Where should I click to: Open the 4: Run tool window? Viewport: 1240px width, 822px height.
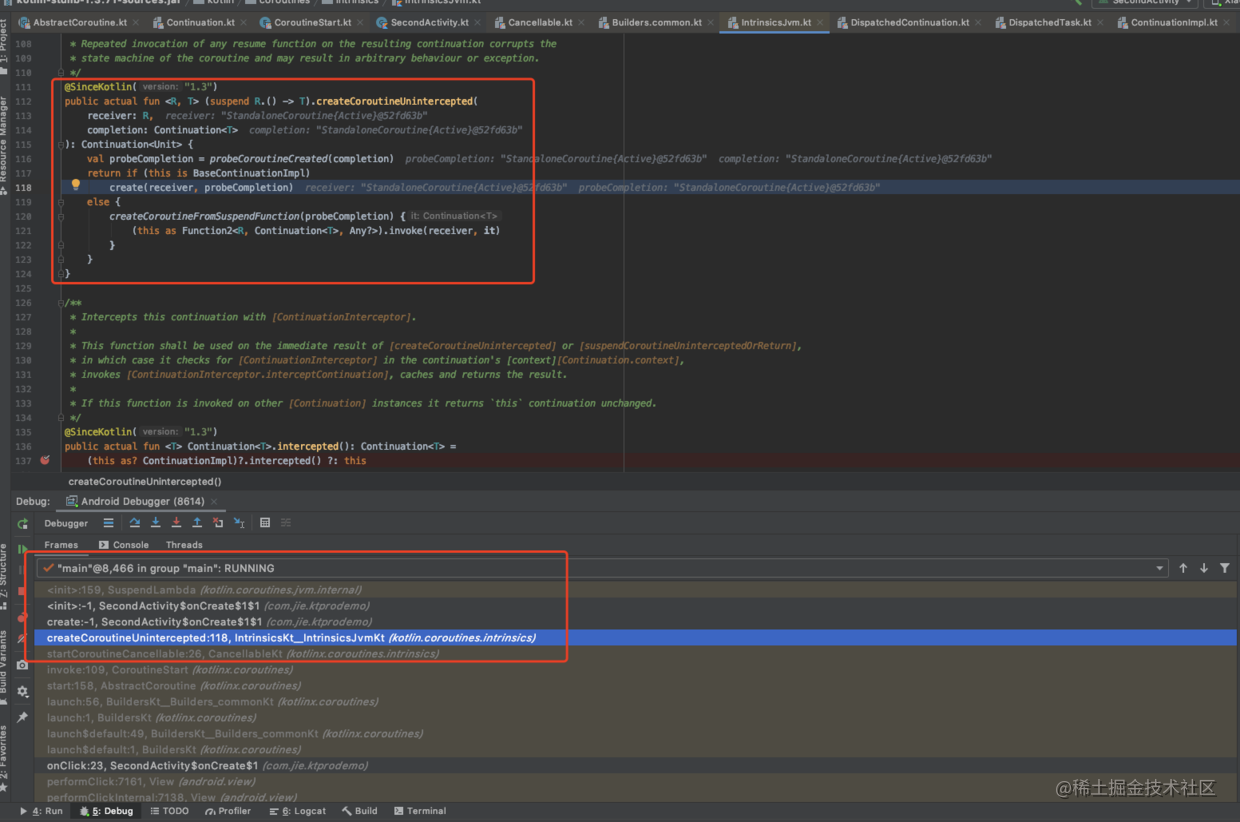(41, 811)
